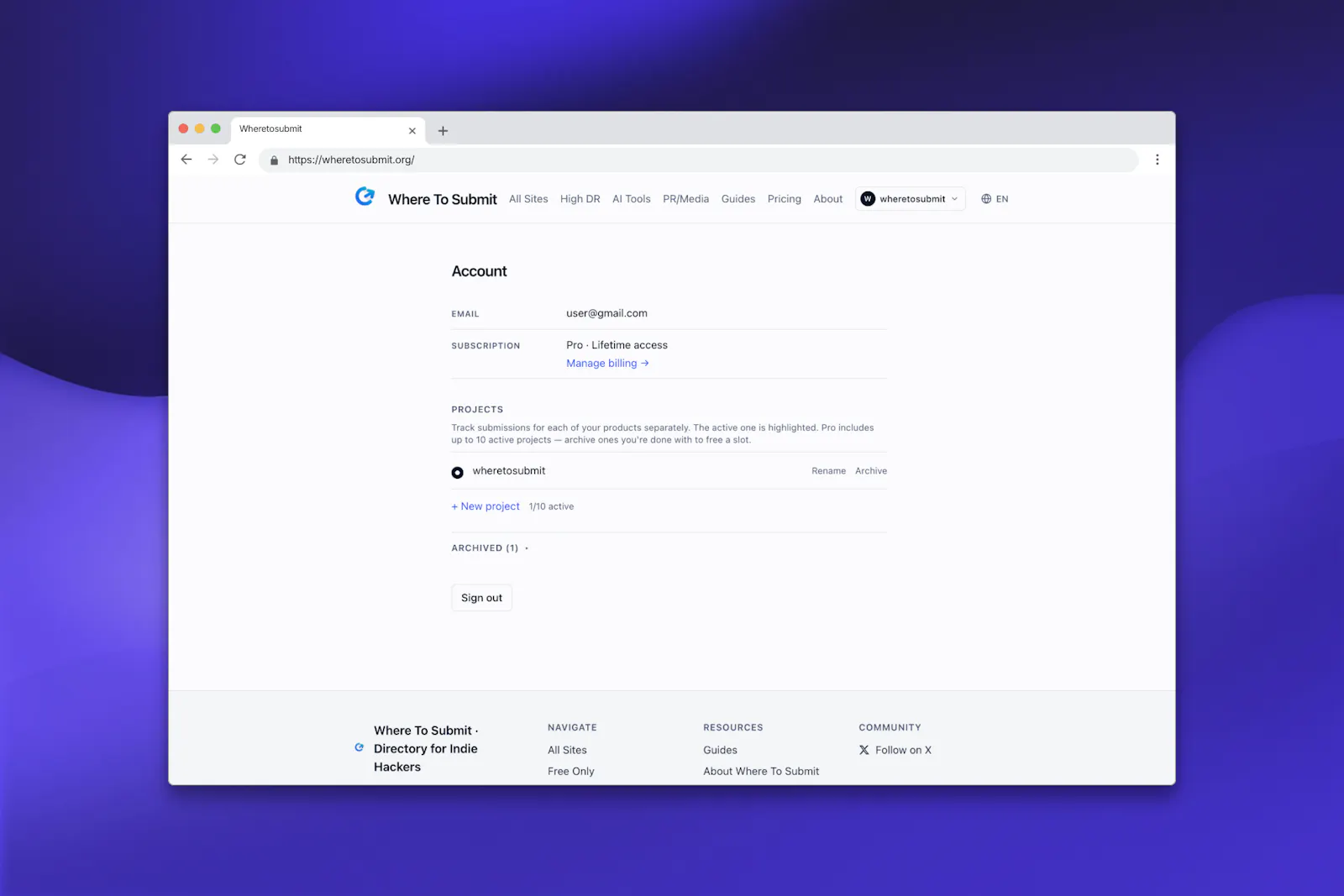Select the wheretosubmit project radio button
The image size is (1344, 896).
click(x=457, y=473)
